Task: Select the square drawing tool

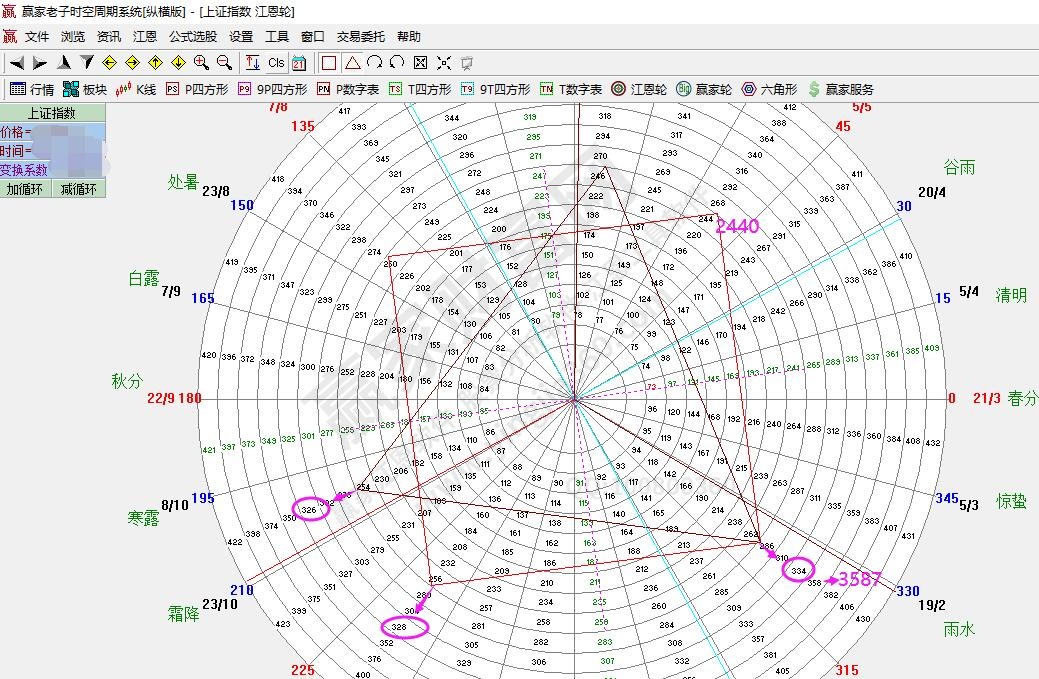Action: pyautogui.click(x=329, y=62)
